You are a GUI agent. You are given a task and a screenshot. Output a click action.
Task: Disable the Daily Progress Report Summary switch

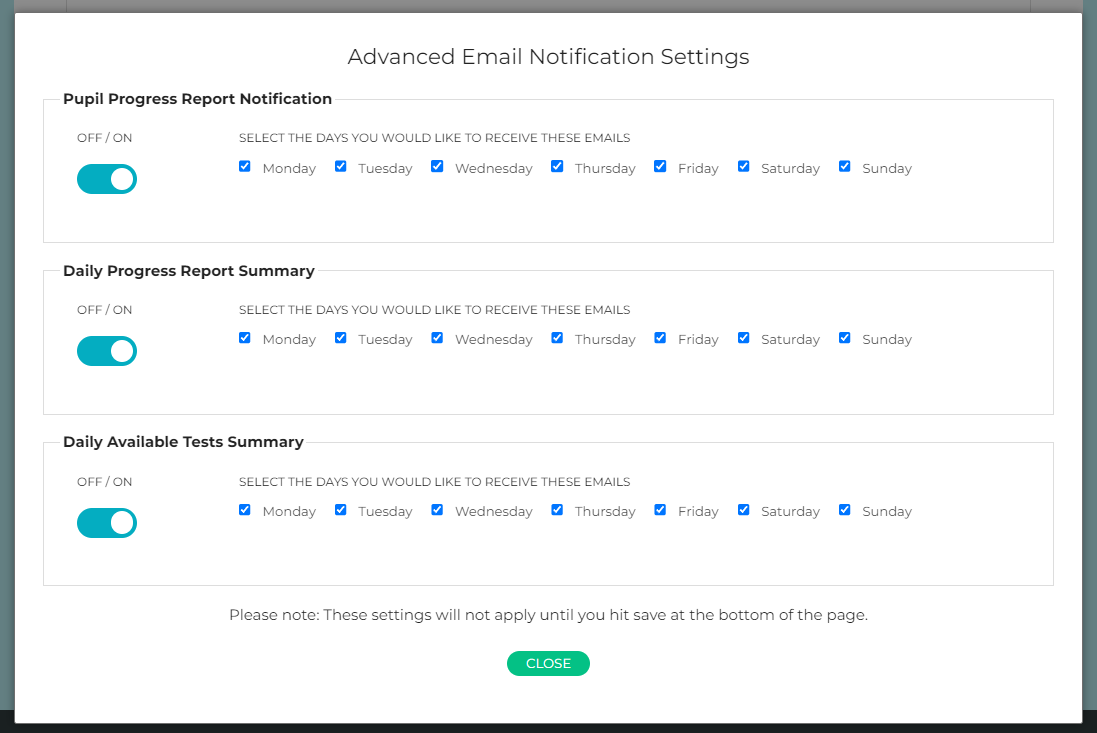[x=106, y=350]
